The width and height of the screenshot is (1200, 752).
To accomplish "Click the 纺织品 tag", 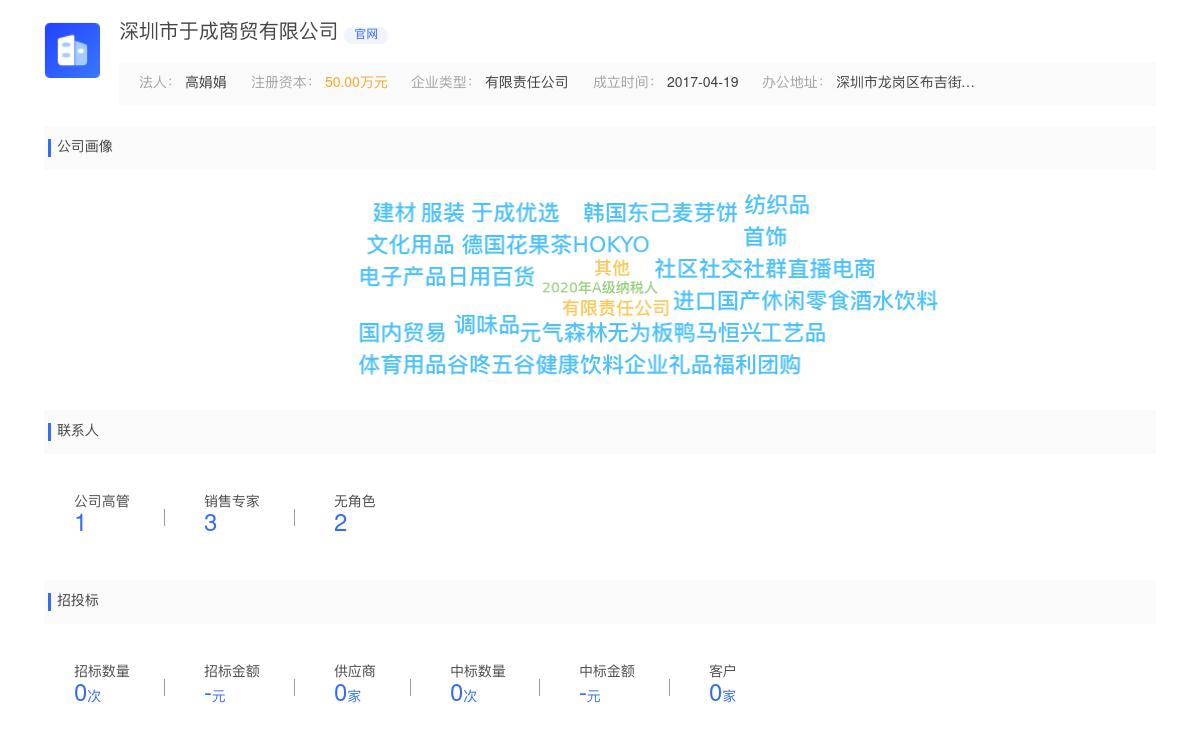I will 777,205.
